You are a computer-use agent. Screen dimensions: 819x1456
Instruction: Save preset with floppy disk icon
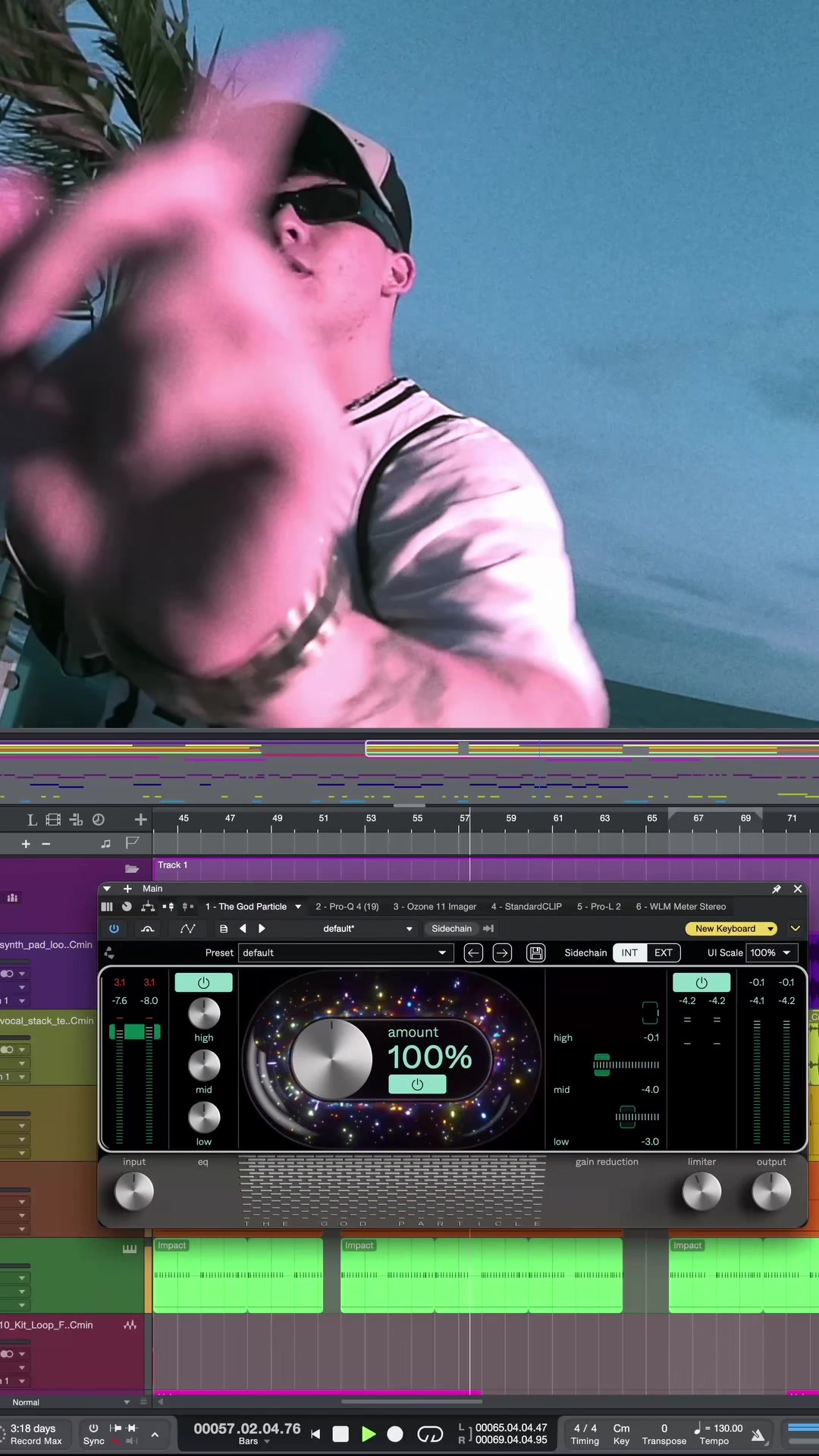pyautogui.click(x=536, y=952)
